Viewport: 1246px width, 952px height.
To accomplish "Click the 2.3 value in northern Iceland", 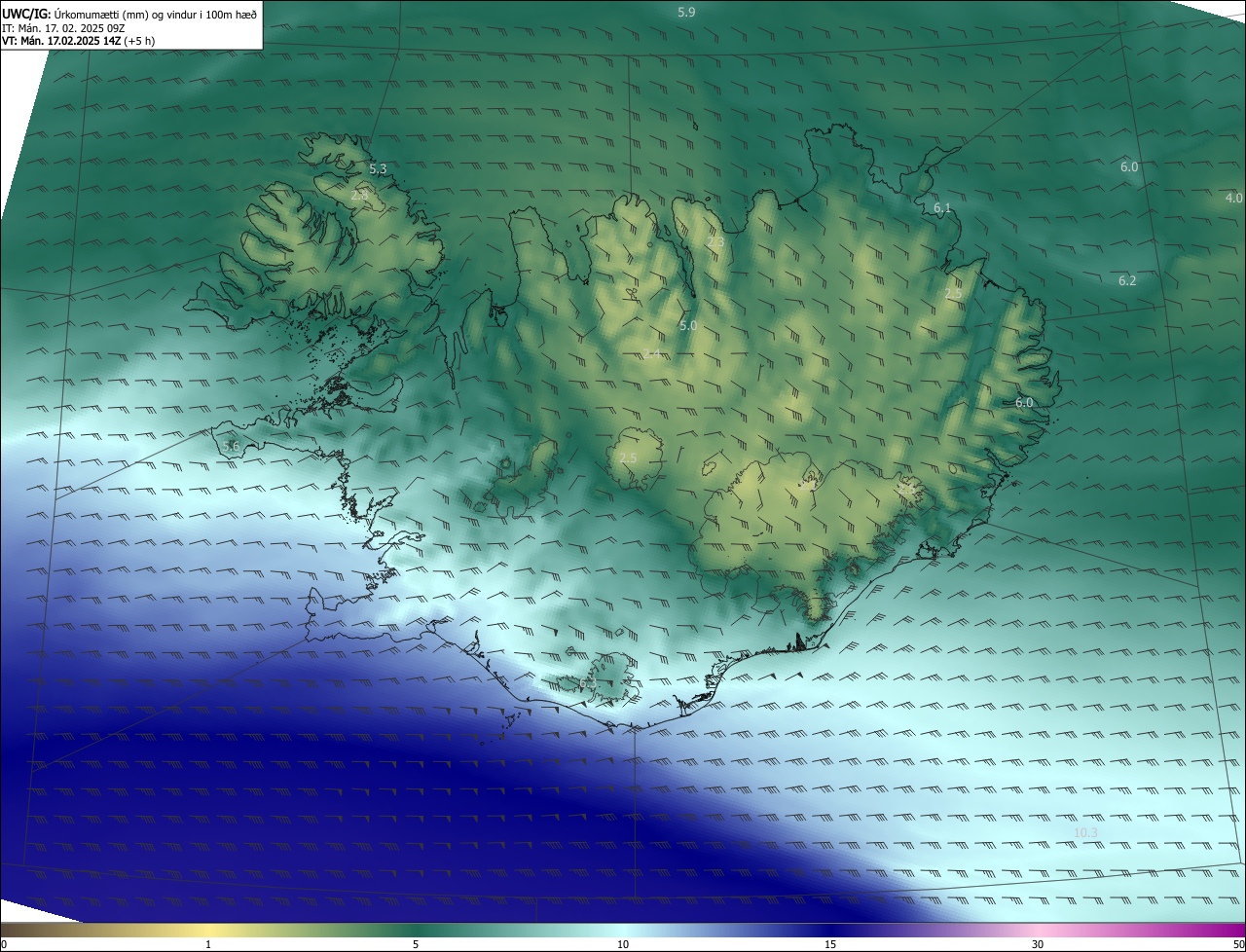I will [715, 241].
